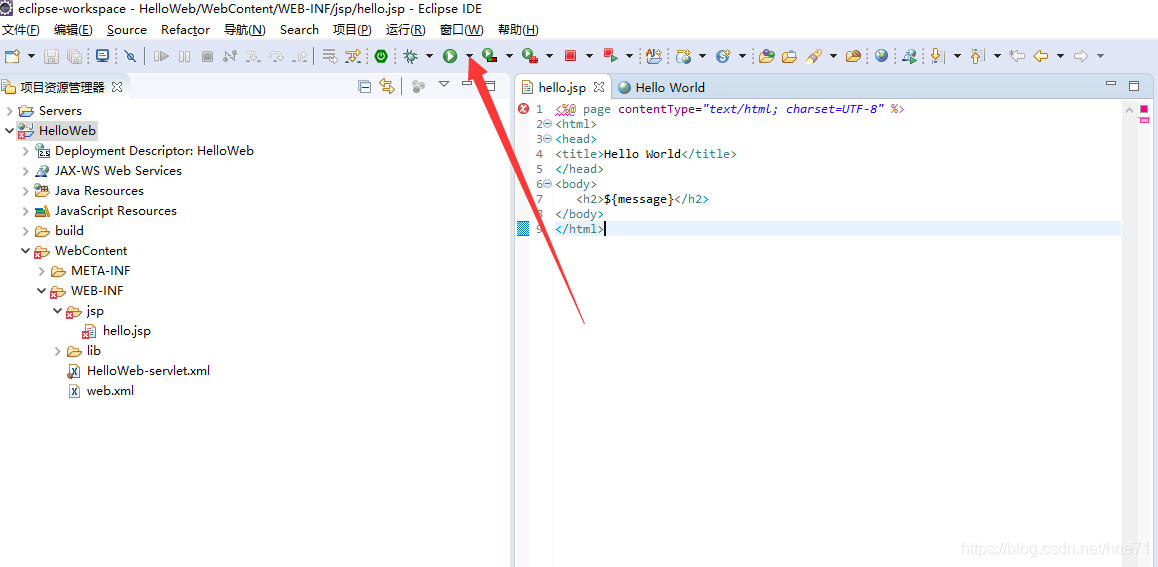Click the Resume debug icon
Screen dimensions: 1158x567
pos(162,55)
